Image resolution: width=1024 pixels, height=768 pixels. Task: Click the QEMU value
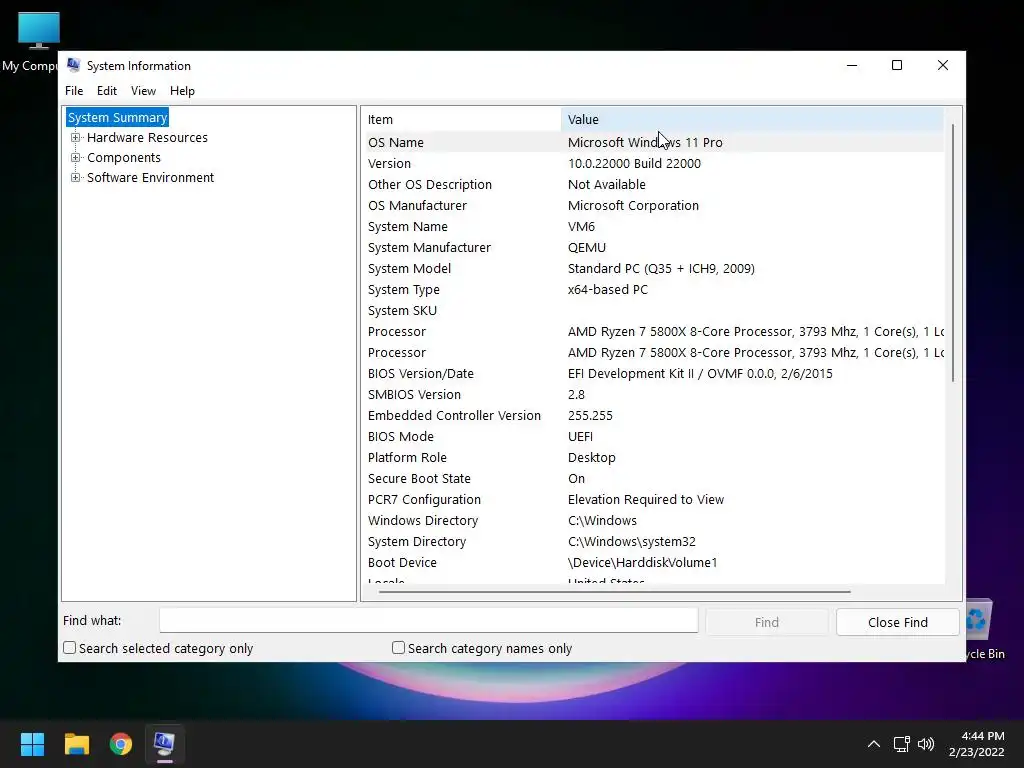point(586,247)
